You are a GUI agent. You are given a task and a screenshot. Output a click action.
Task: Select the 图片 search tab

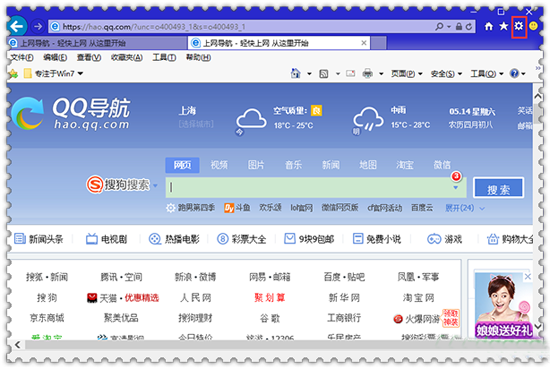[256, 165]
